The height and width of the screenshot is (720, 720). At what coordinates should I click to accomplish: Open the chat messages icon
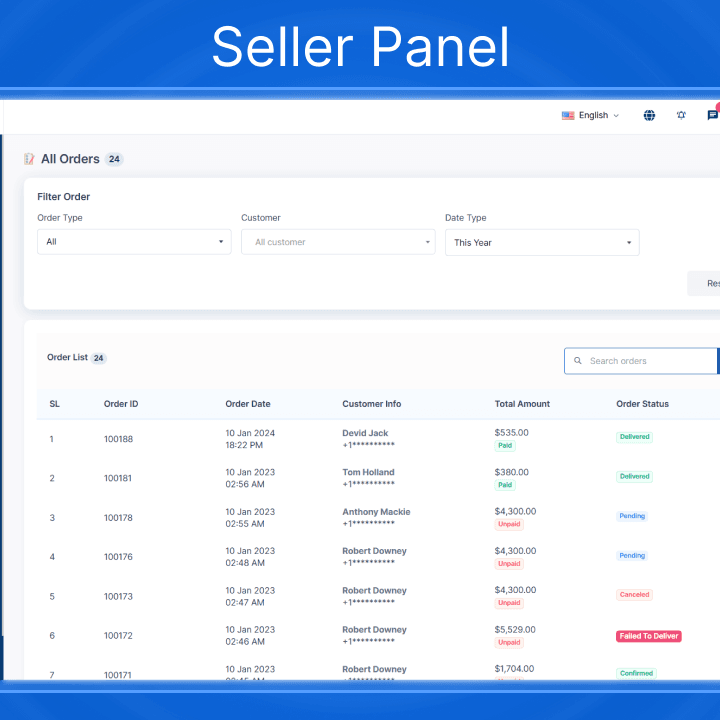712,115
